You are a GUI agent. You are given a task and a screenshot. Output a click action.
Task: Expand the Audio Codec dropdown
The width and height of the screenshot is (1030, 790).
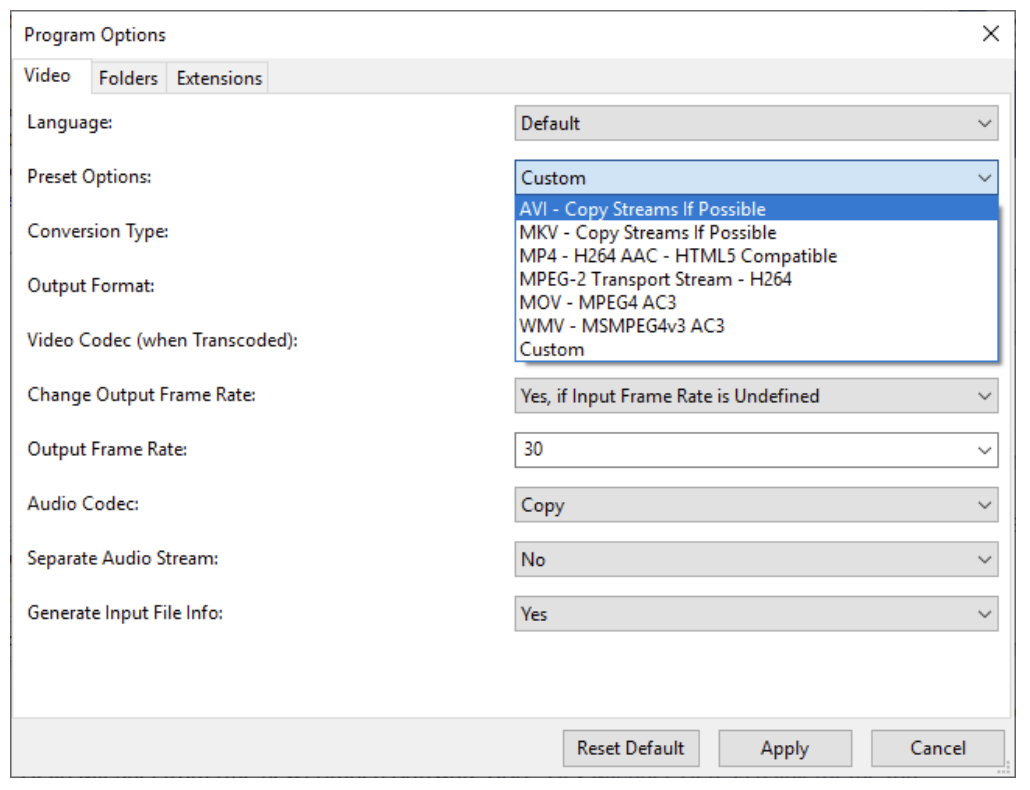point(756,505)
